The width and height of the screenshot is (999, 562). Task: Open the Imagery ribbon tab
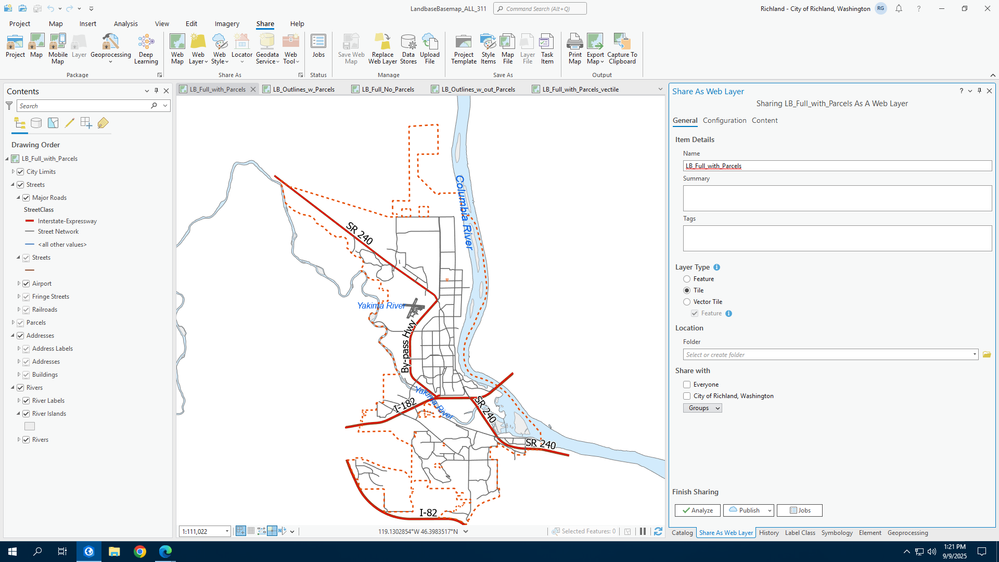[x=227, y=23]
